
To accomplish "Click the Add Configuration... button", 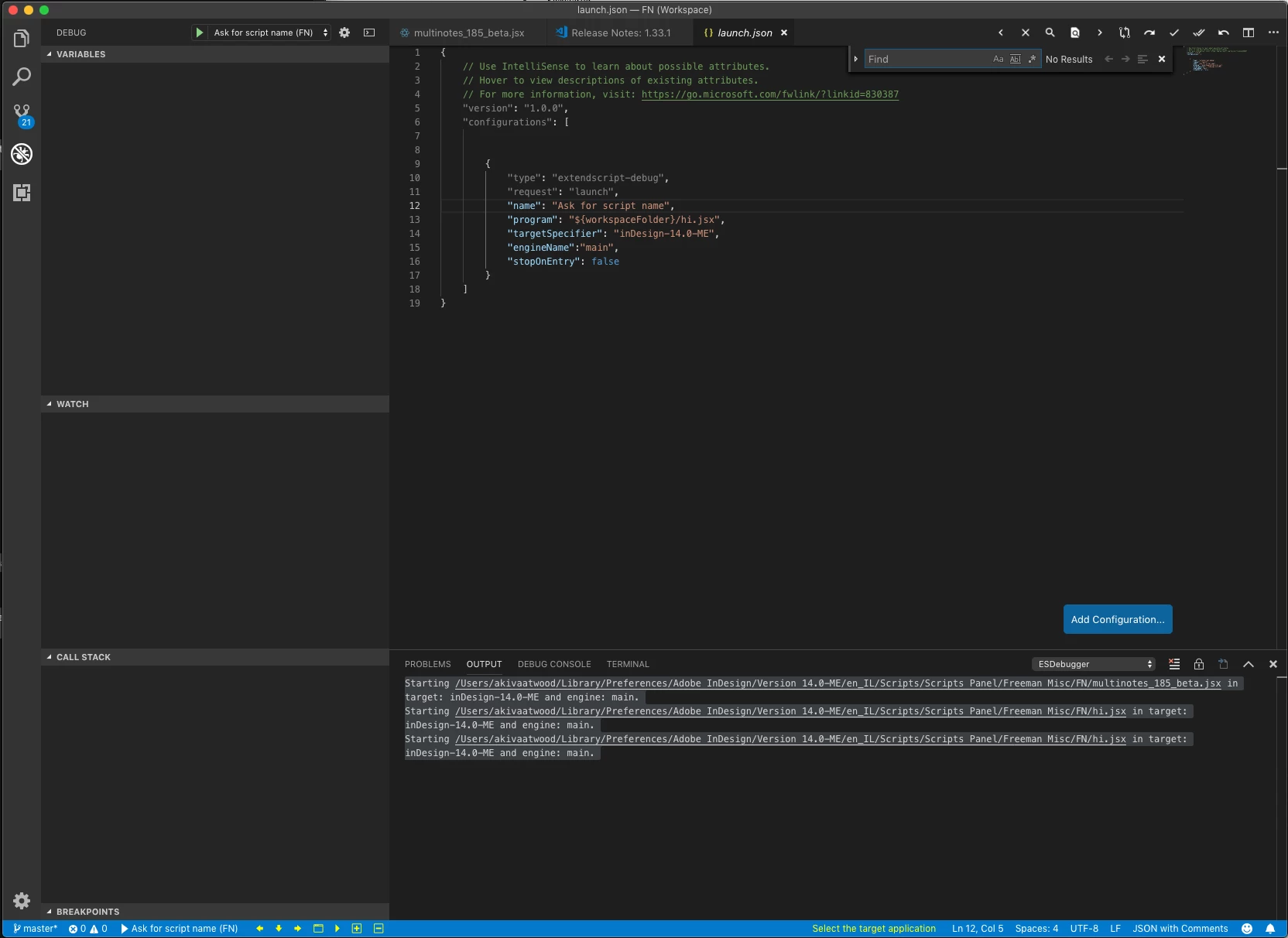I will [x=1118, y=619].
